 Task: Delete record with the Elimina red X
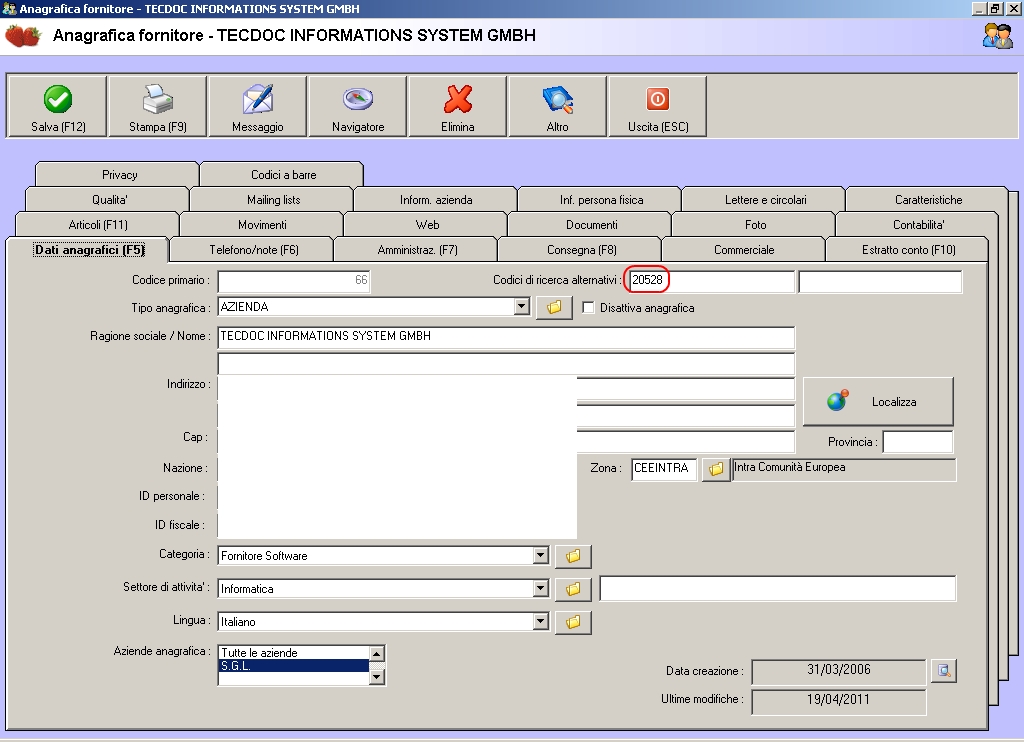[458, 100]
